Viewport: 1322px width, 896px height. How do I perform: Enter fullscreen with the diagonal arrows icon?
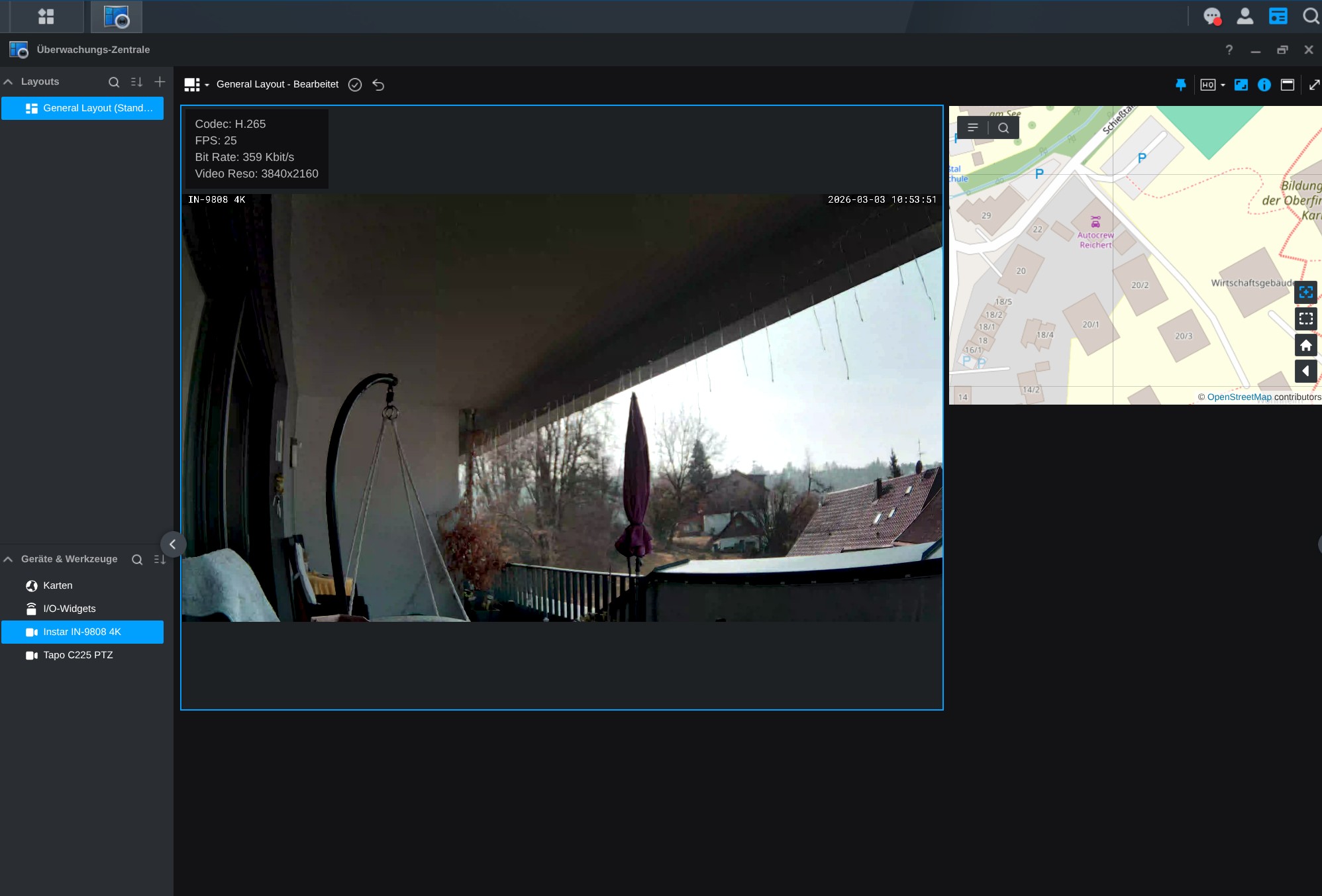(x=1314, y=85)
